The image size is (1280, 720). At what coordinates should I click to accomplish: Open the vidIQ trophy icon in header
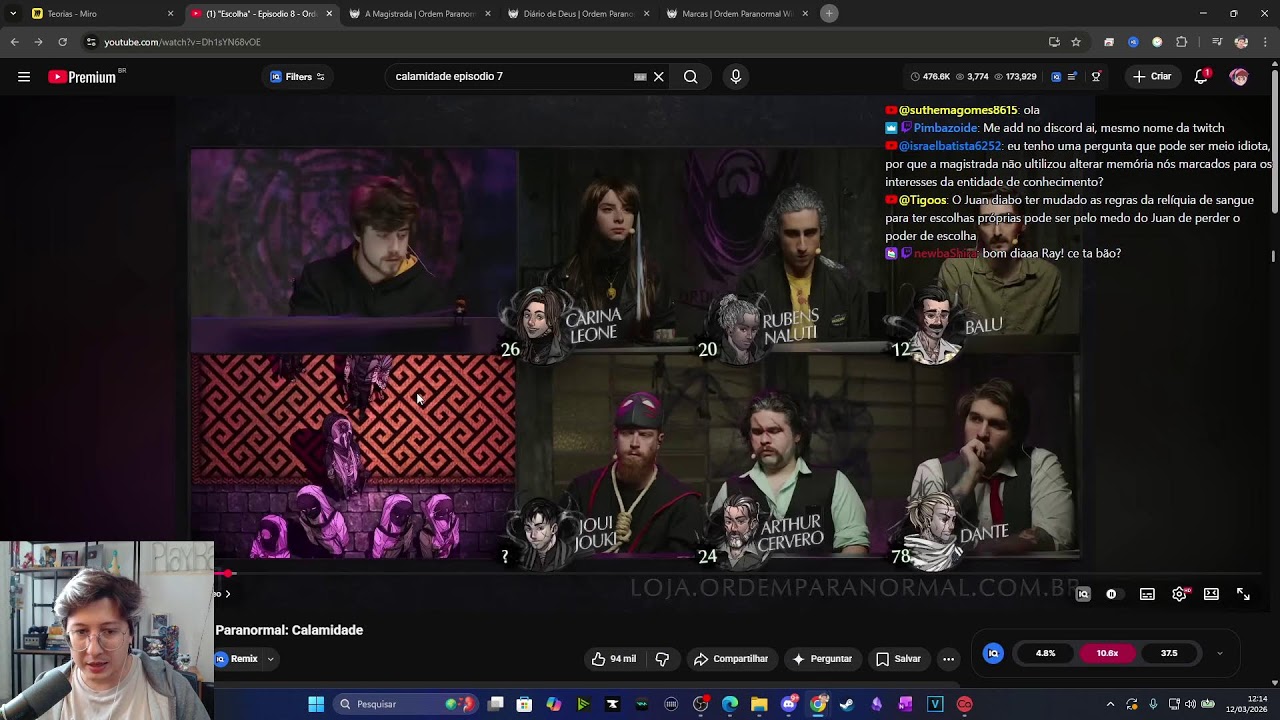click(1096, 77)
